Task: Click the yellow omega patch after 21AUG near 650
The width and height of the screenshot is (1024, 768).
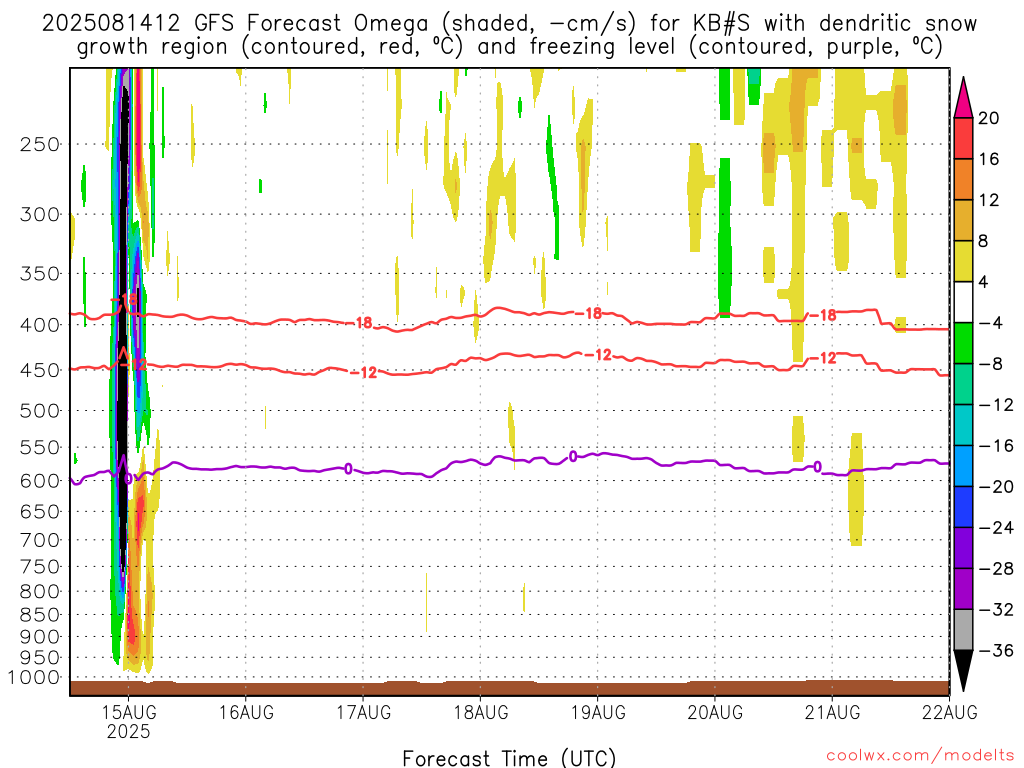Action: [856, 490]
